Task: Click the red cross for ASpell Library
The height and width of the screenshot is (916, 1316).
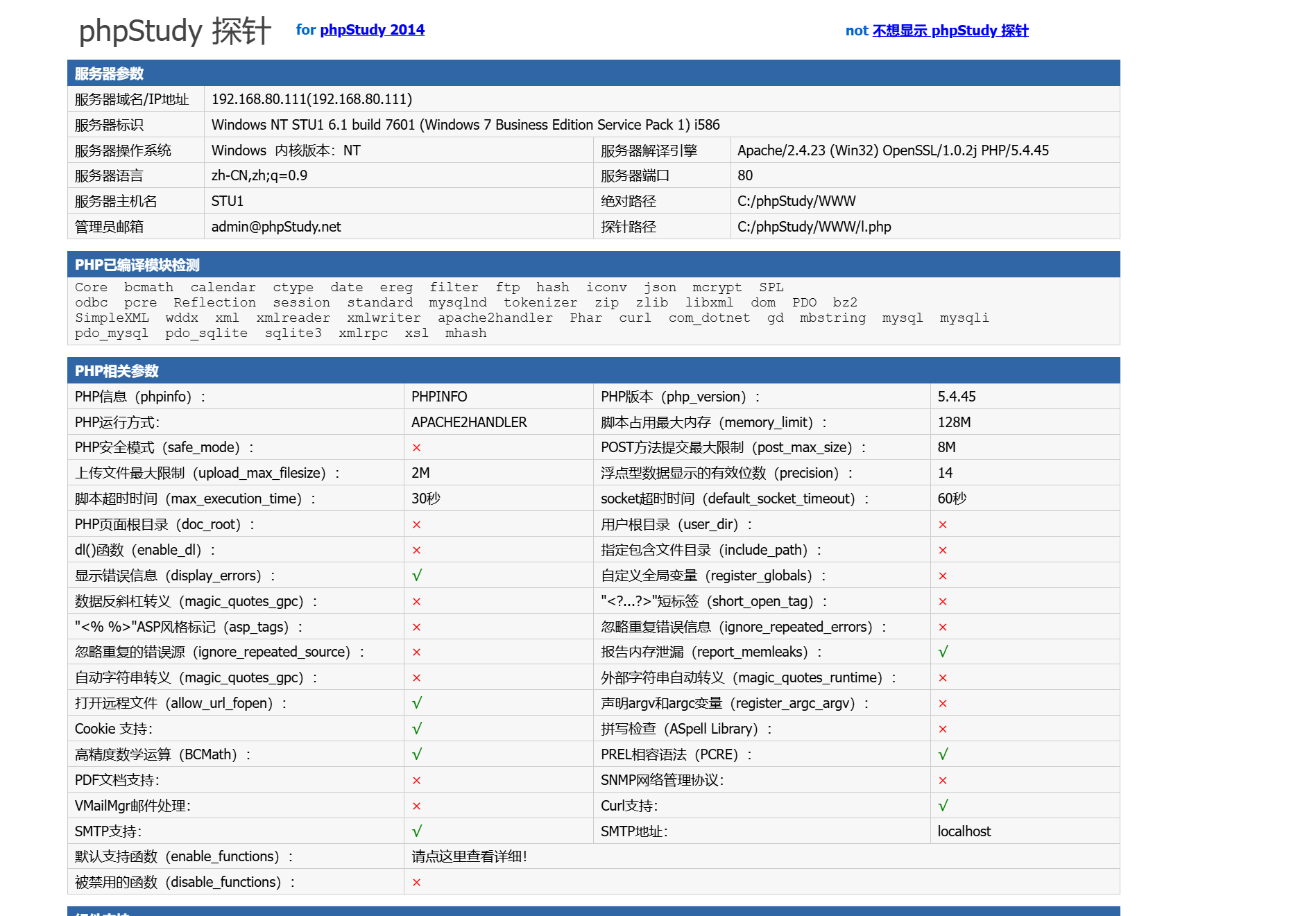Action: click(942, 729)
